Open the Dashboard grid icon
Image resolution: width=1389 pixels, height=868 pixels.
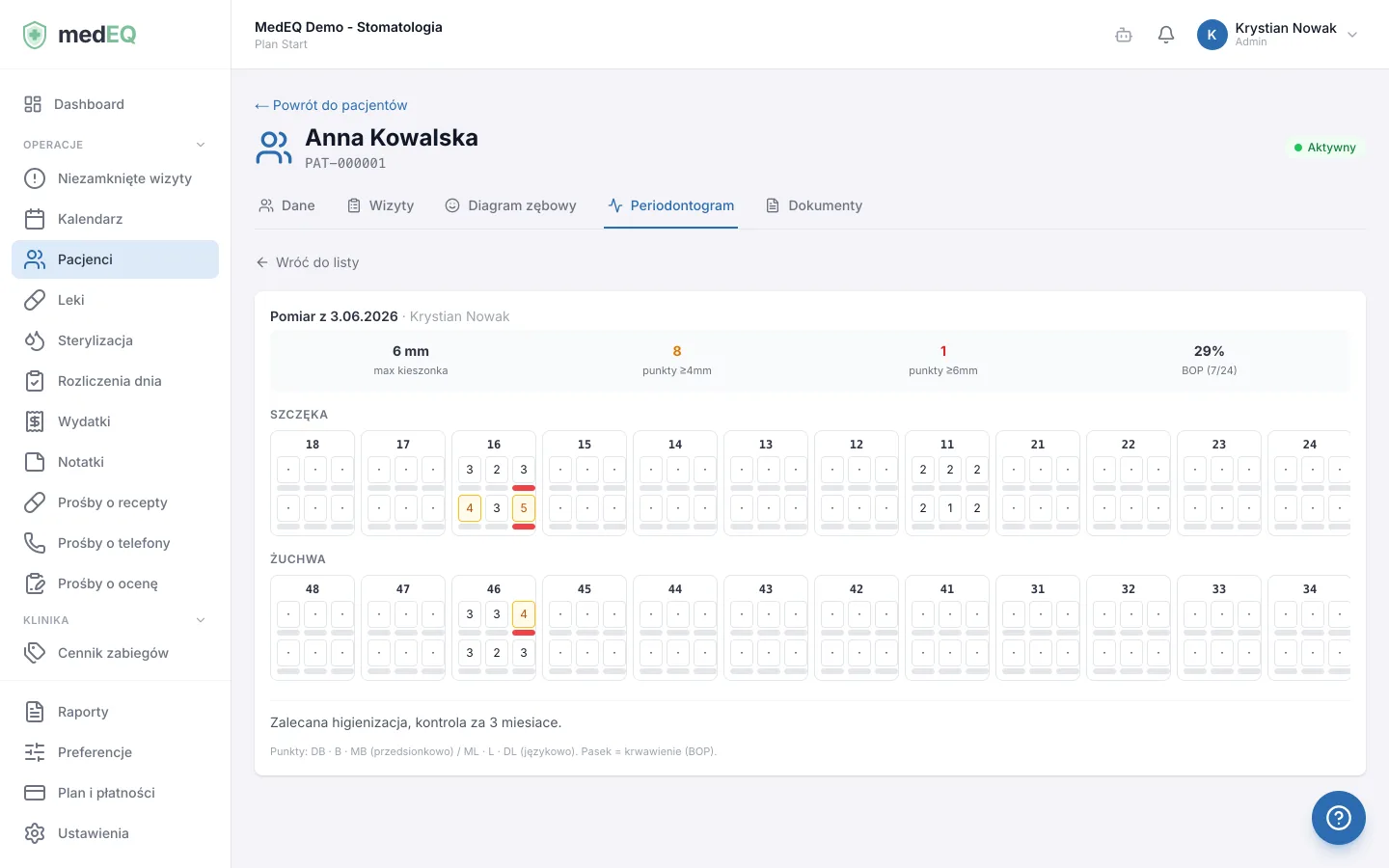pyautogui.click(x=33, y=104)
